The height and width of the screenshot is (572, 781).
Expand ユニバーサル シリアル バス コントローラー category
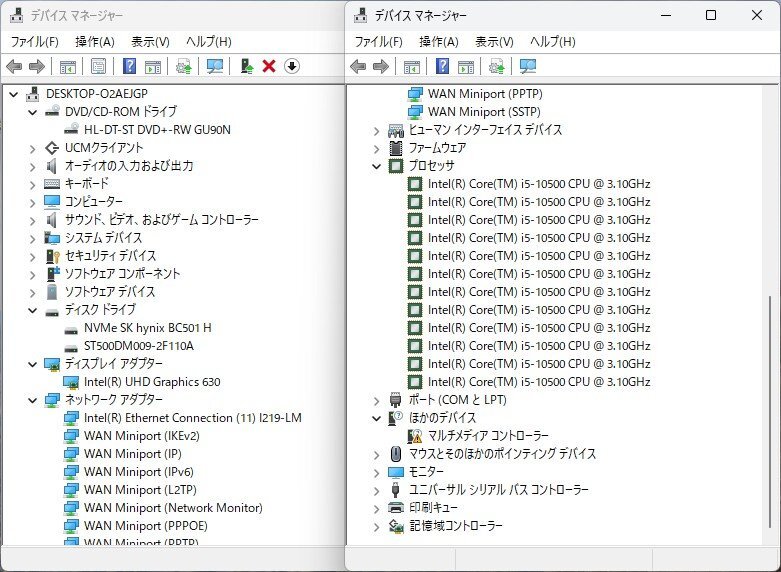pyautogui.click(x=377, y=490)
